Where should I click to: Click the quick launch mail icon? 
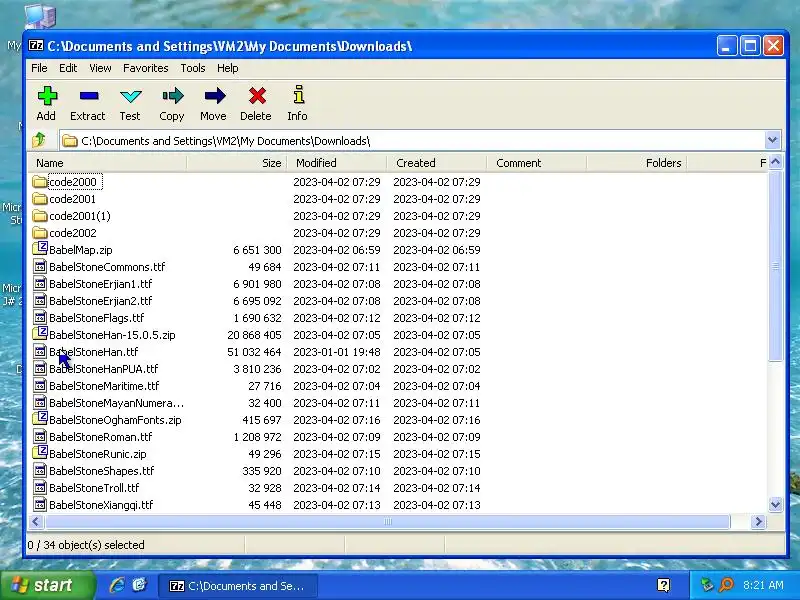click(x=139, y=585)
